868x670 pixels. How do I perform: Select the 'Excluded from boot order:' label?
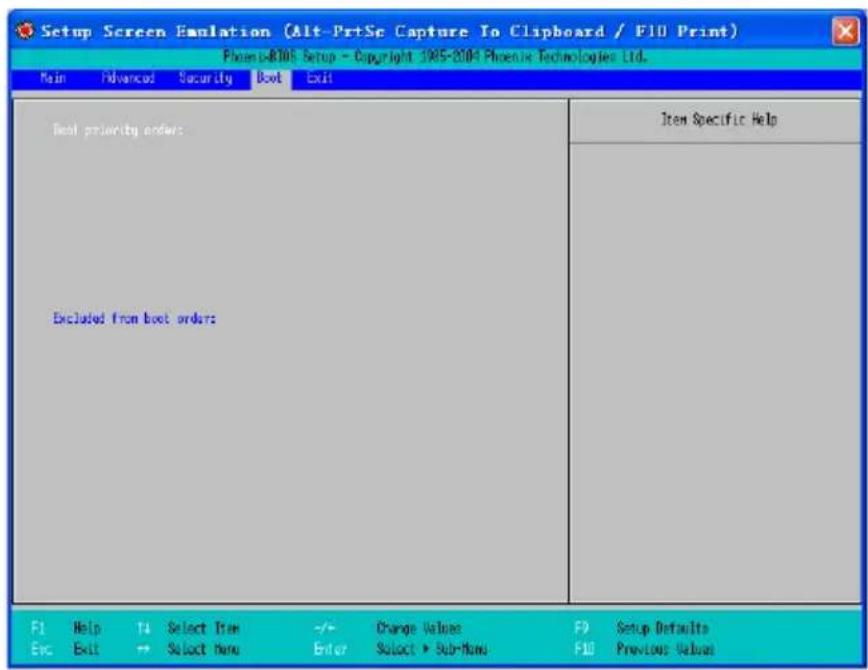(x=135, y=318)
